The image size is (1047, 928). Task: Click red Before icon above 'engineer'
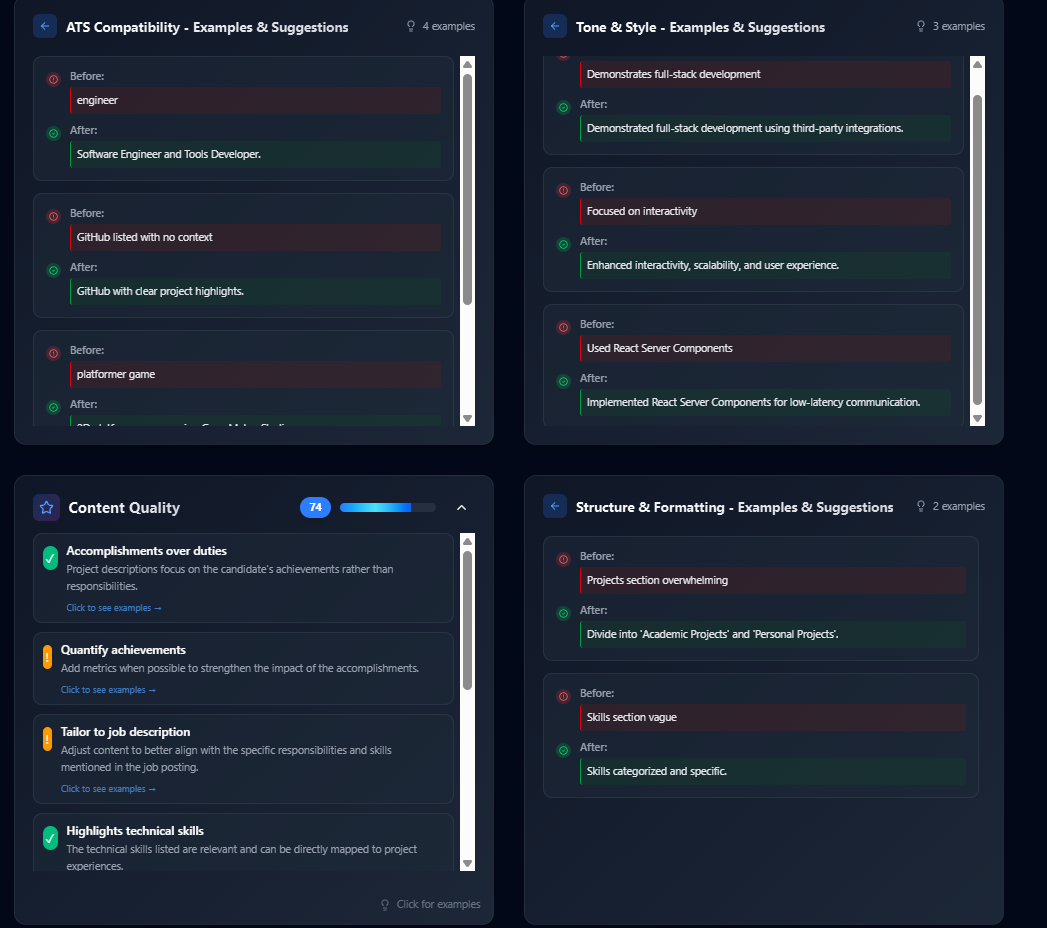pyautogui.click(x=53, y=79)
